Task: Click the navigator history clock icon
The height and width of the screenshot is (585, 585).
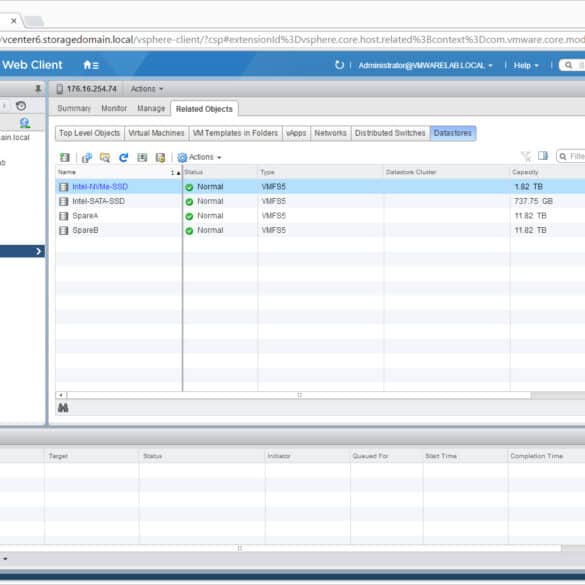Action: tap(21, 106)
